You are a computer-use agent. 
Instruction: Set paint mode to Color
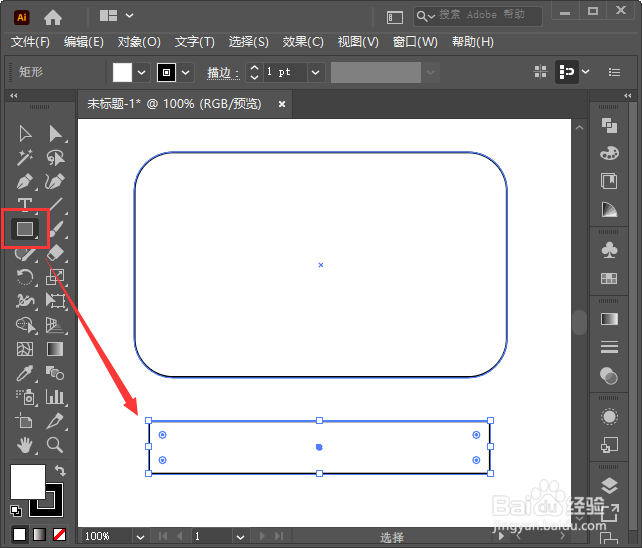point(19,534)
